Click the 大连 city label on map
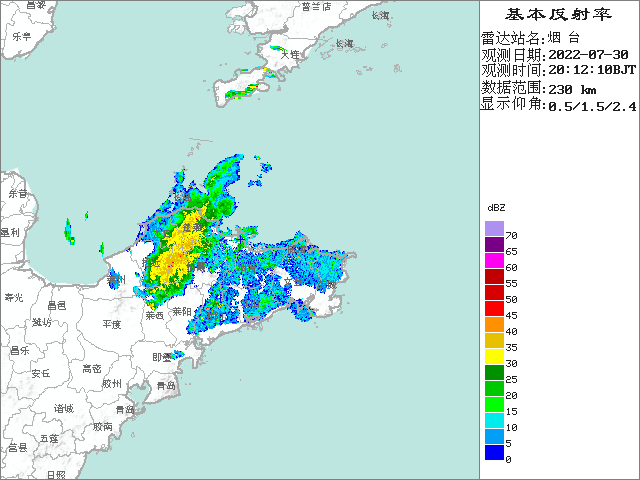The image size is (640, 480). (290, 54)
